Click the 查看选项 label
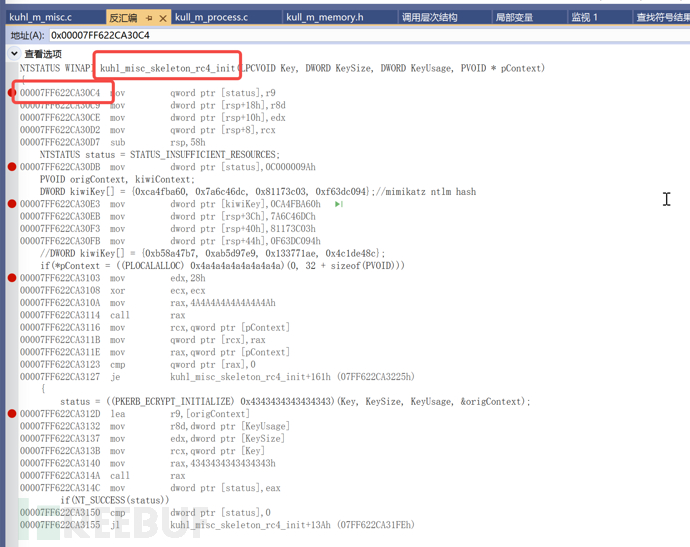 [43, 54]
